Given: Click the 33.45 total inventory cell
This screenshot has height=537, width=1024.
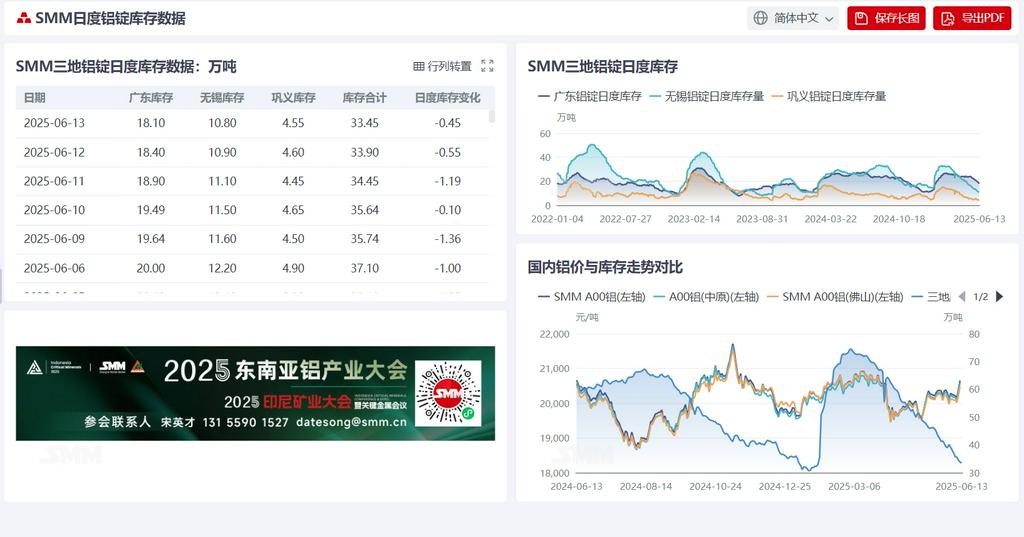Looking at the screenshot, I should (x=364, y=123).
